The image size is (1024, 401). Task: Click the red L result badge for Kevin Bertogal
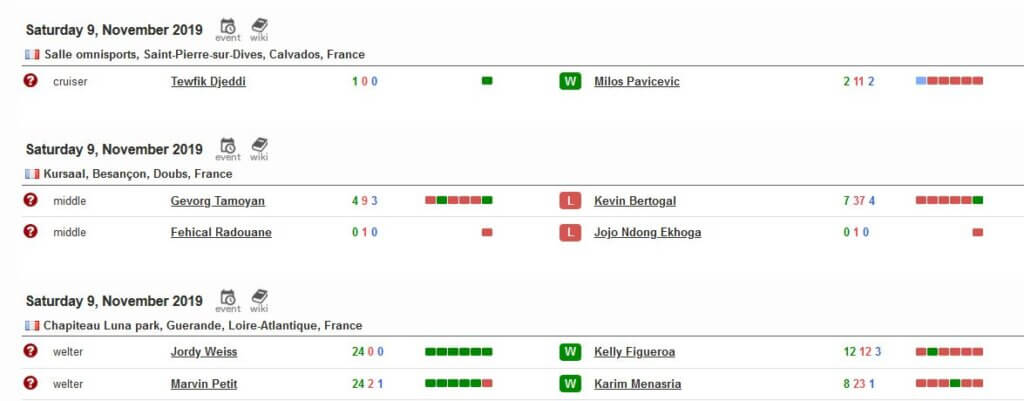(x=570, y=201)
